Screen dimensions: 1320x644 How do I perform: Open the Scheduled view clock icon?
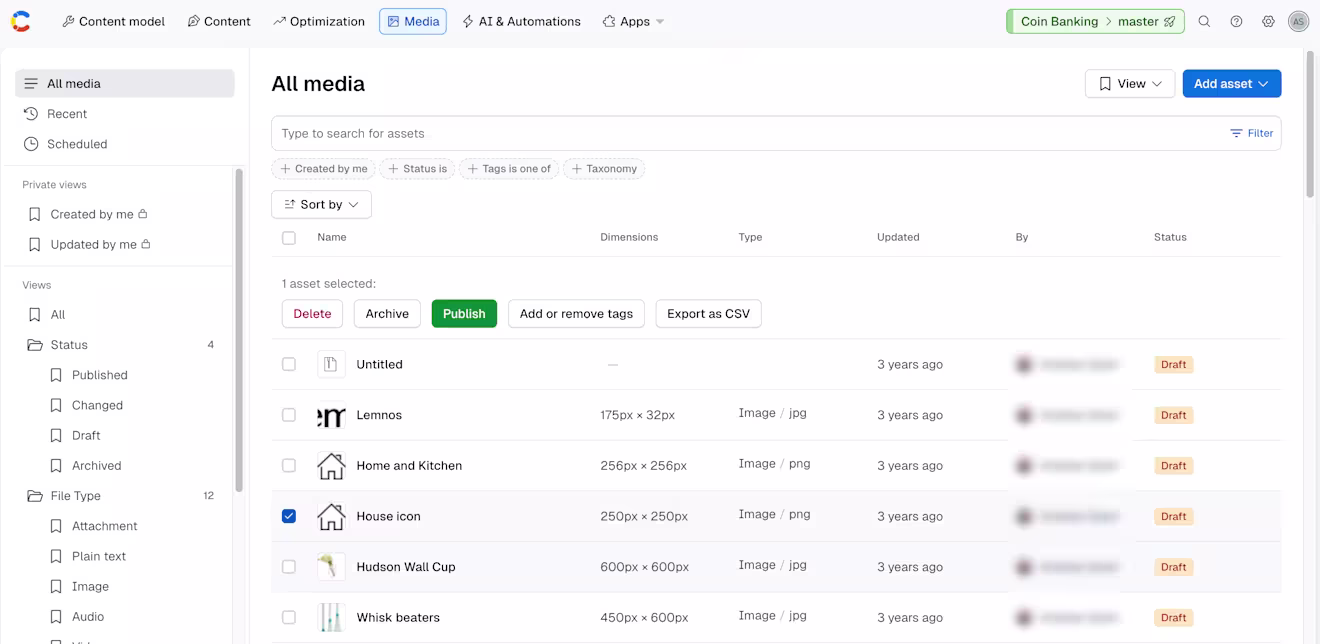coord(31,144)
